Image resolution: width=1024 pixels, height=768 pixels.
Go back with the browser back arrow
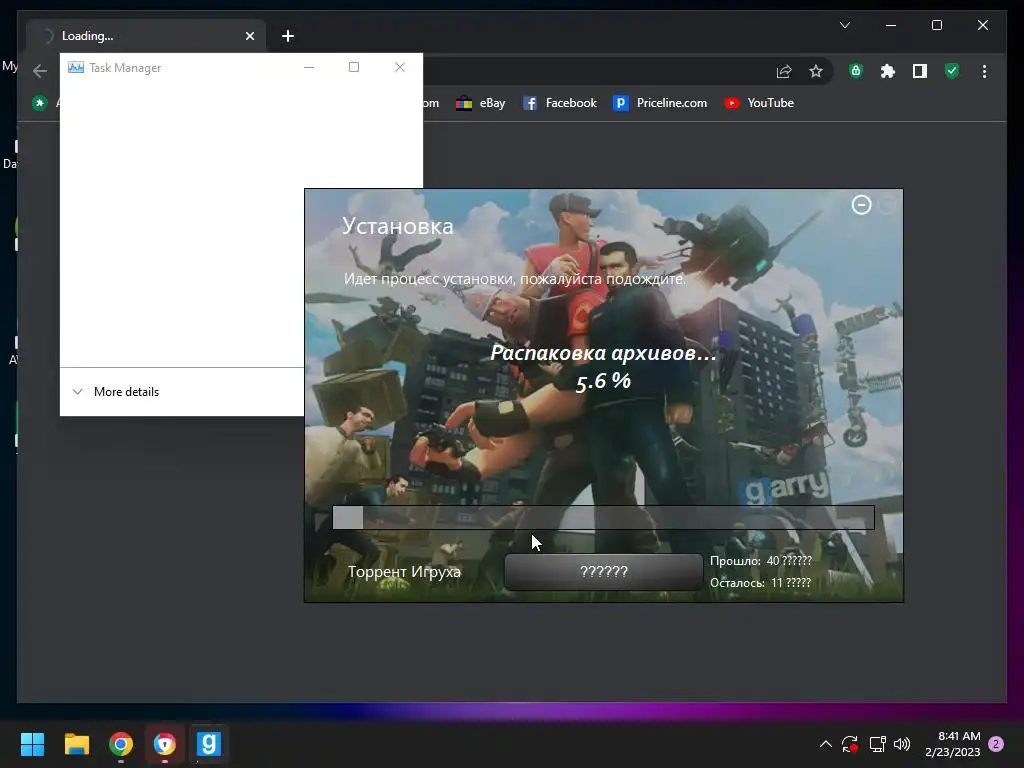pos(40,71)
